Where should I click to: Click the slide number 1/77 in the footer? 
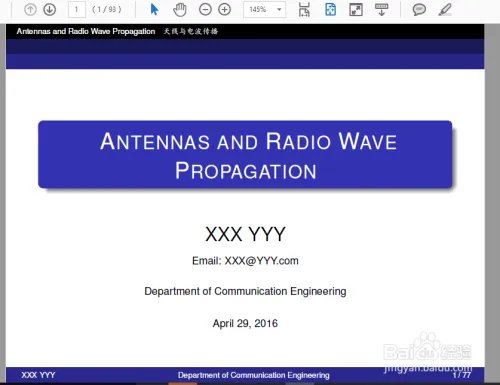[462, 375]
